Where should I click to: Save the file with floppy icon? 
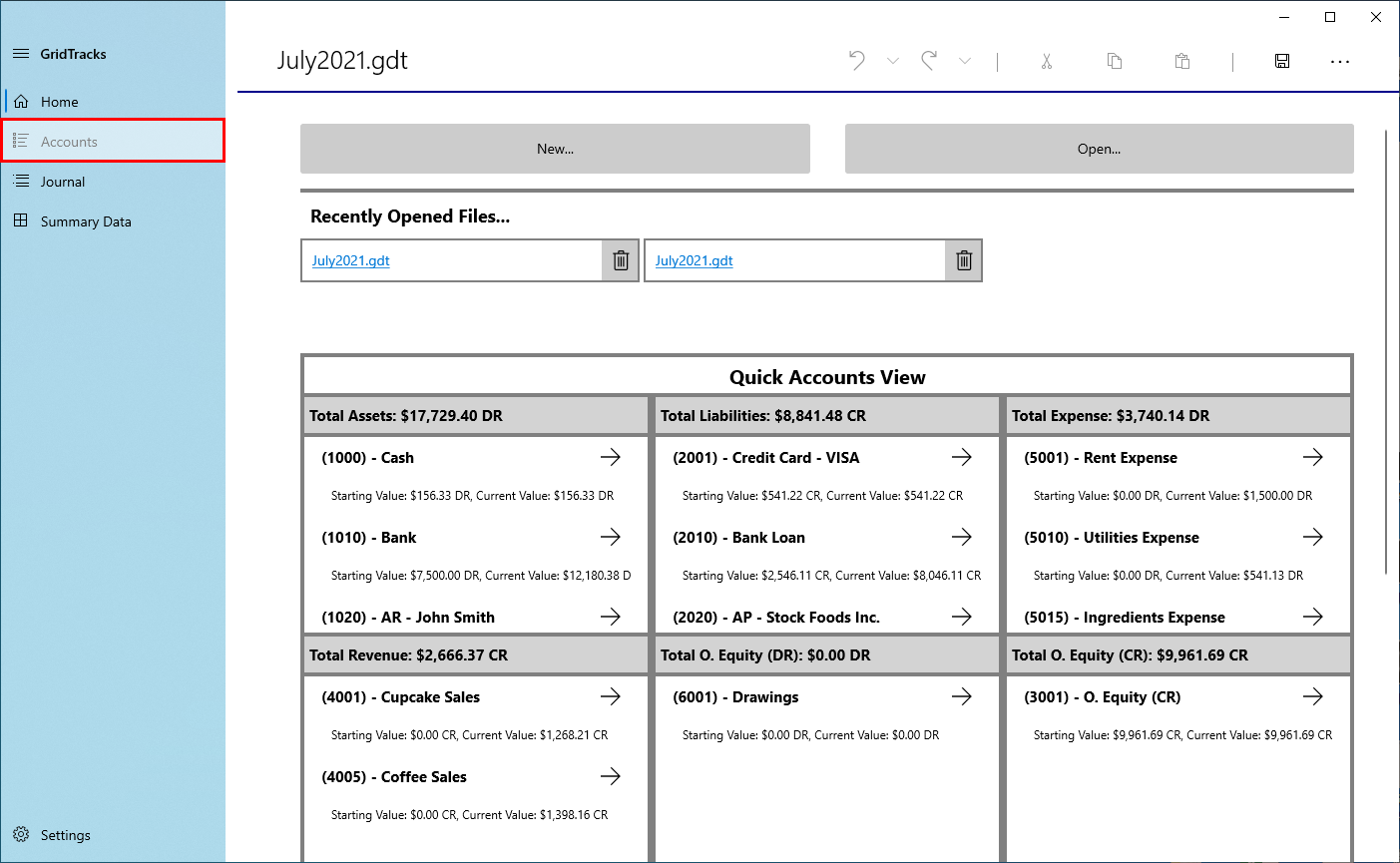point(1282,61)
